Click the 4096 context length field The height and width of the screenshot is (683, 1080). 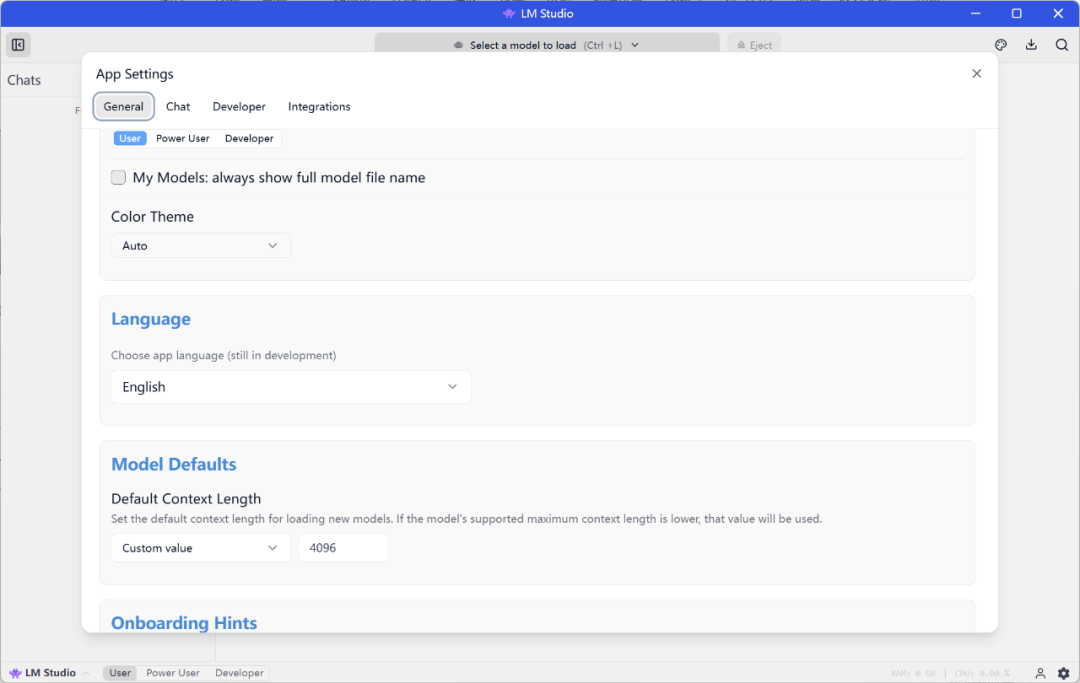pyautogui.click(x=343, y=548)
